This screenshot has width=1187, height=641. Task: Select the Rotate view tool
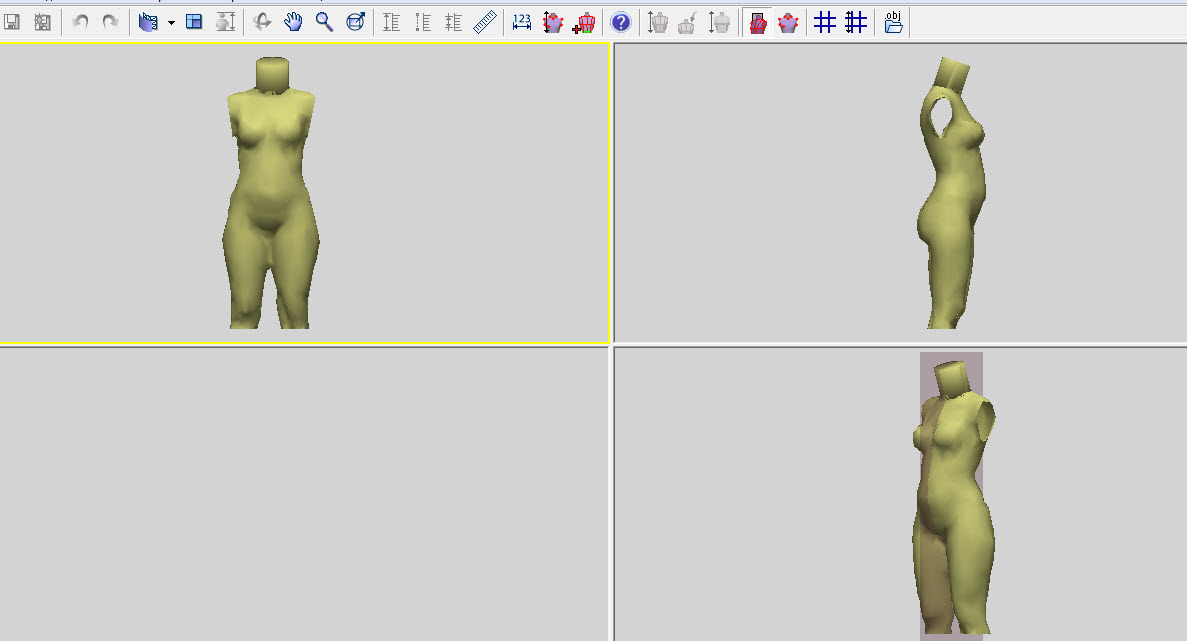tap(262, 22)
